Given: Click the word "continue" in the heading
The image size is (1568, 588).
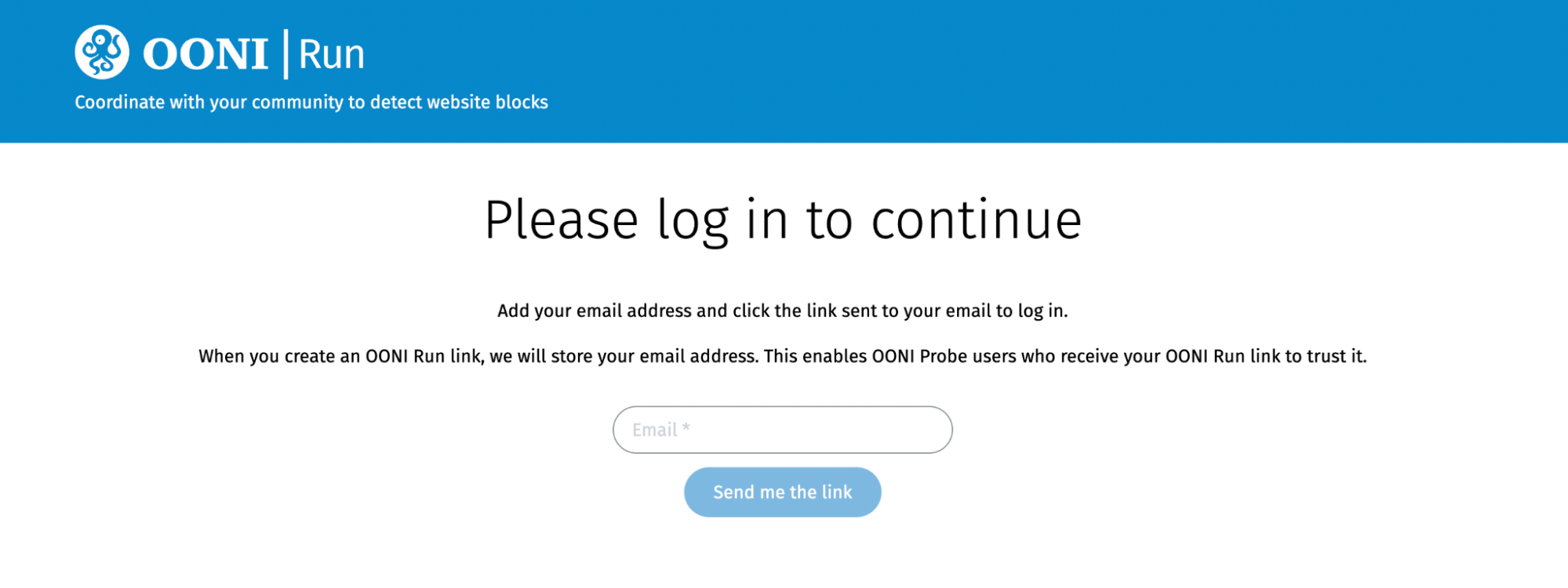Looking at the screenshot, I should (x=977, y=220).
